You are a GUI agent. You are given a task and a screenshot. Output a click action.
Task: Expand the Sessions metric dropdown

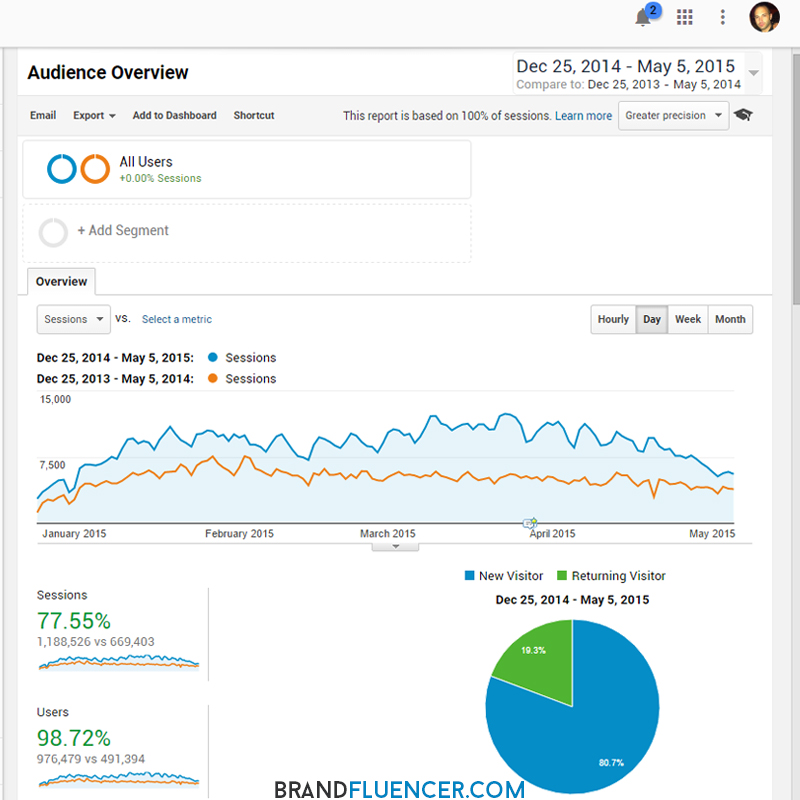tap(73, 320)
